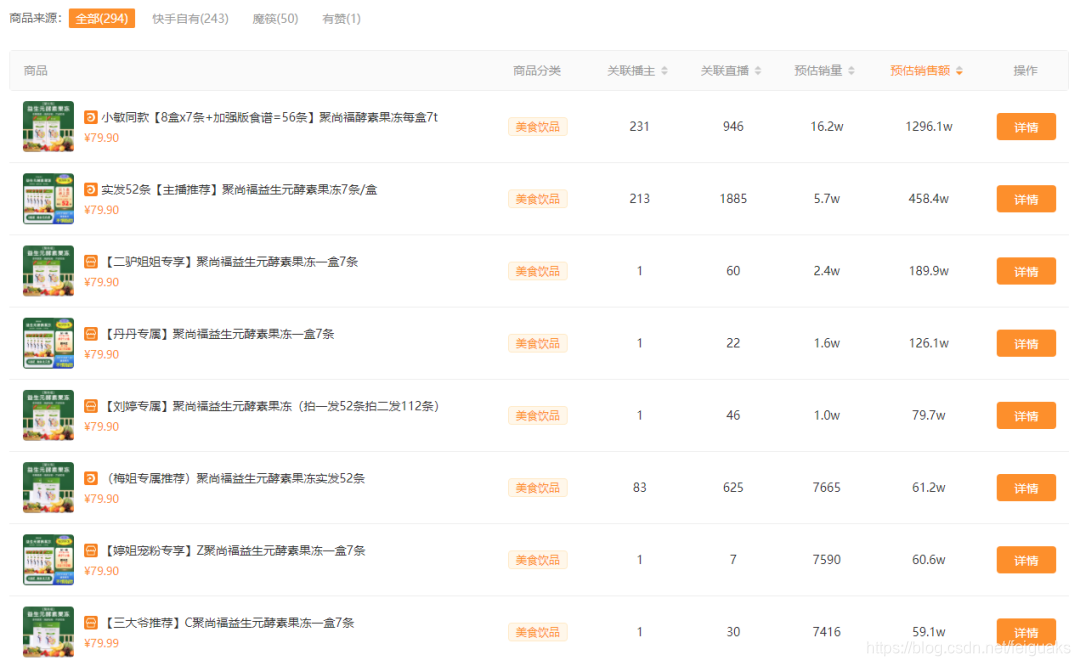Click 美食饮品 tag in 丹丹专属 row
The width and height of the screenshot is (1080, 666).
(x=537, y=344)
